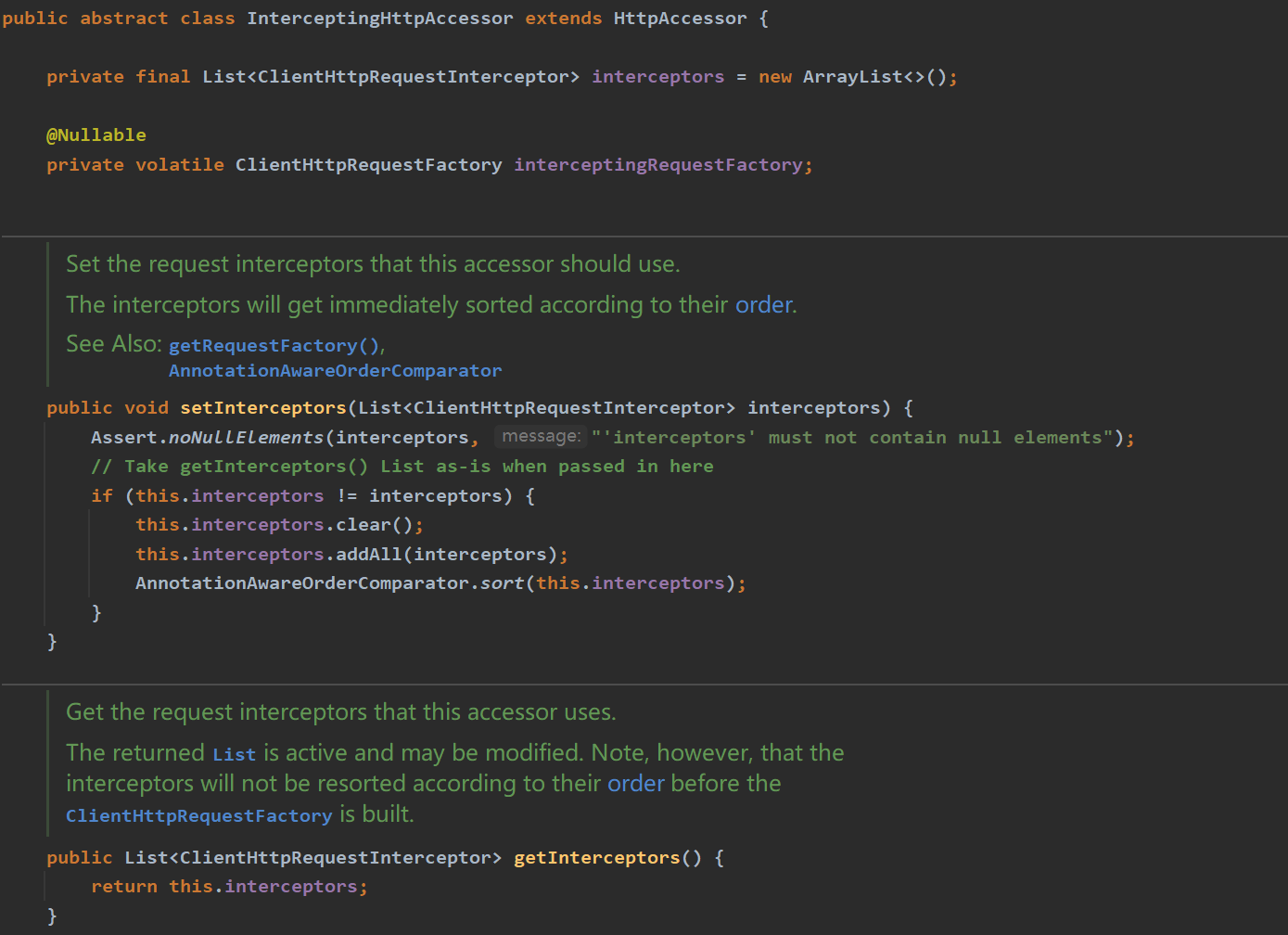Click the sort method call

tap(502, 583)
